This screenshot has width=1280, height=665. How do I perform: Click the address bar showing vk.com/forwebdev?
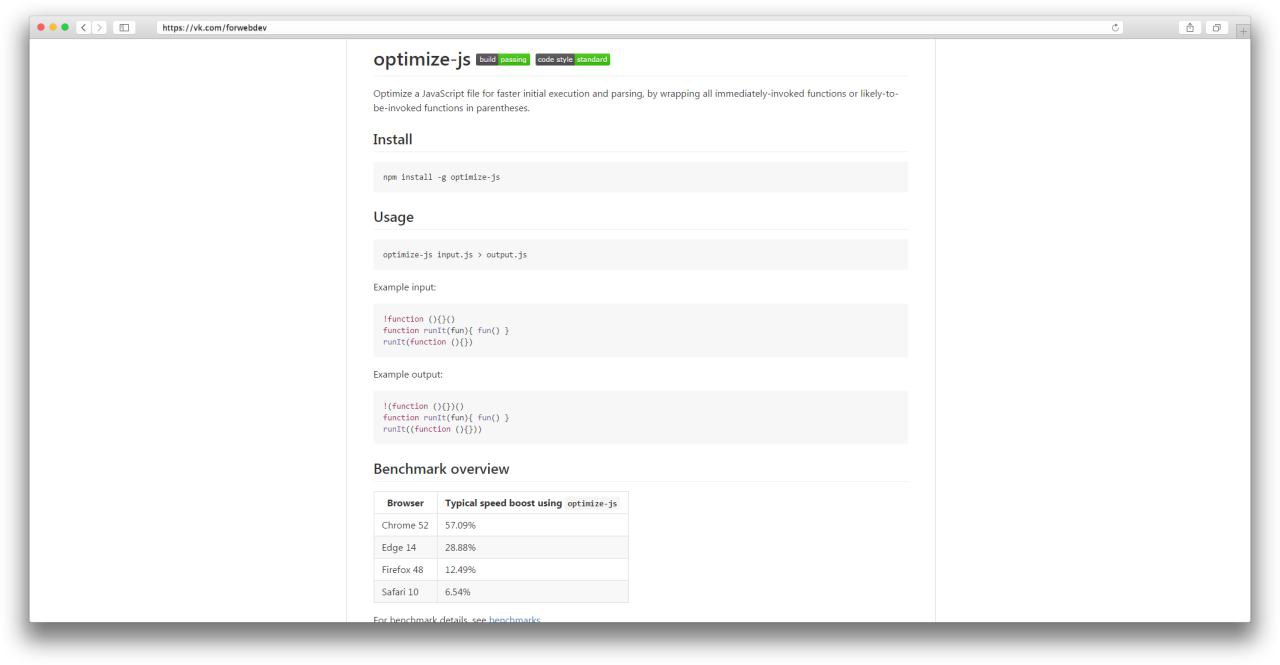tap(640, 27)
